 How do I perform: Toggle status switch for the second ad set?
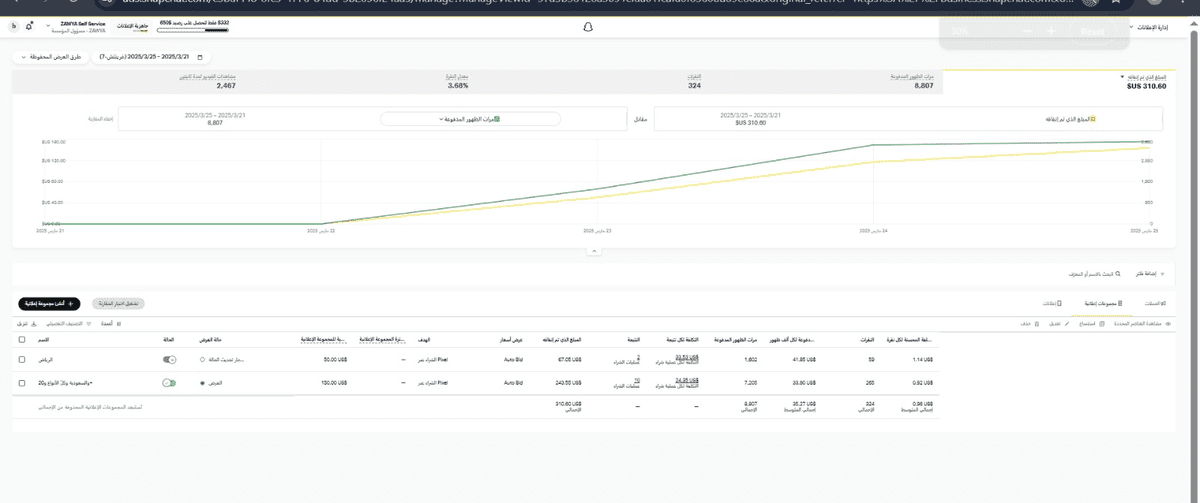pyautogui.click(x=169, y=382)
